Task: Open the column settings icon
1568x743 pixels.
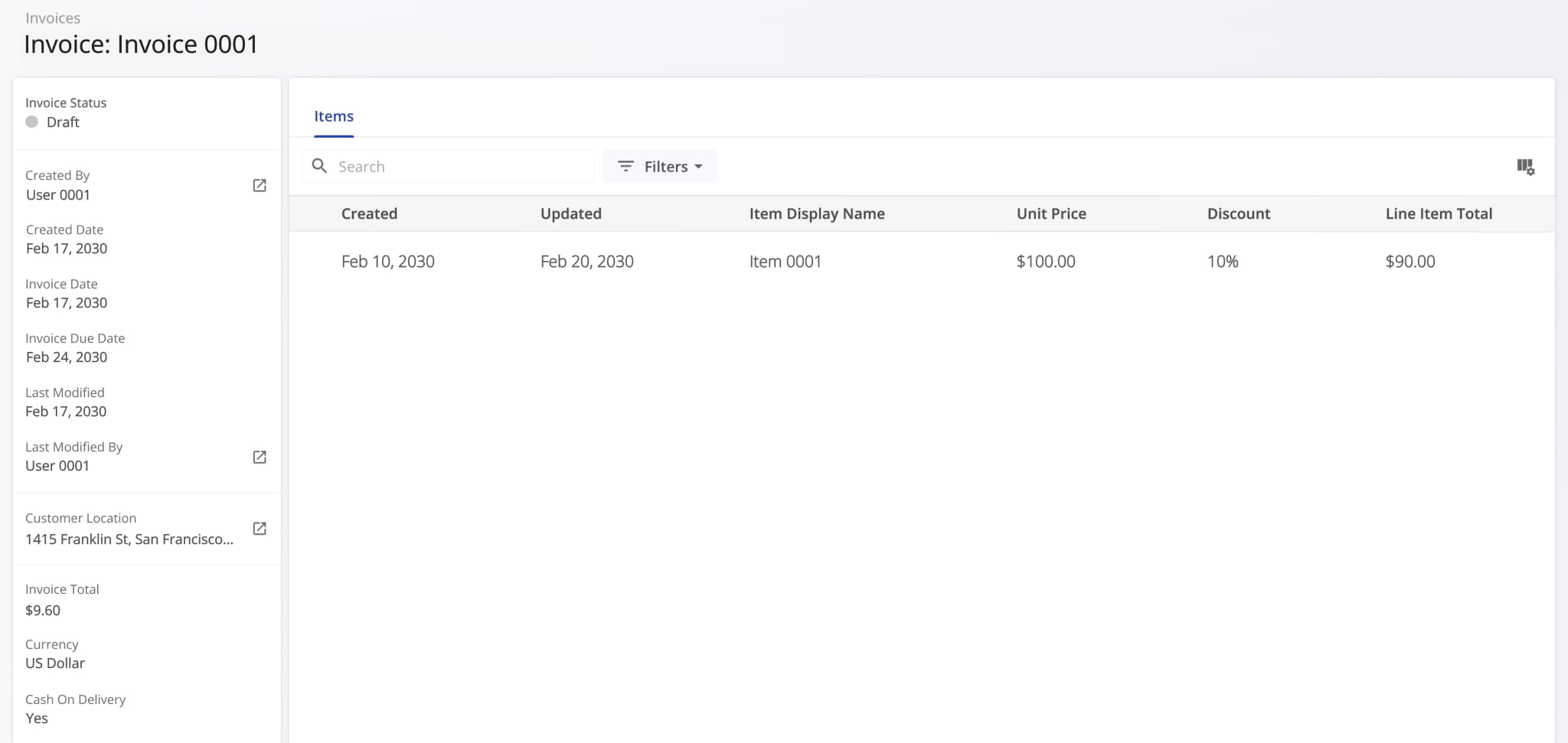Action: [1525, 166]
